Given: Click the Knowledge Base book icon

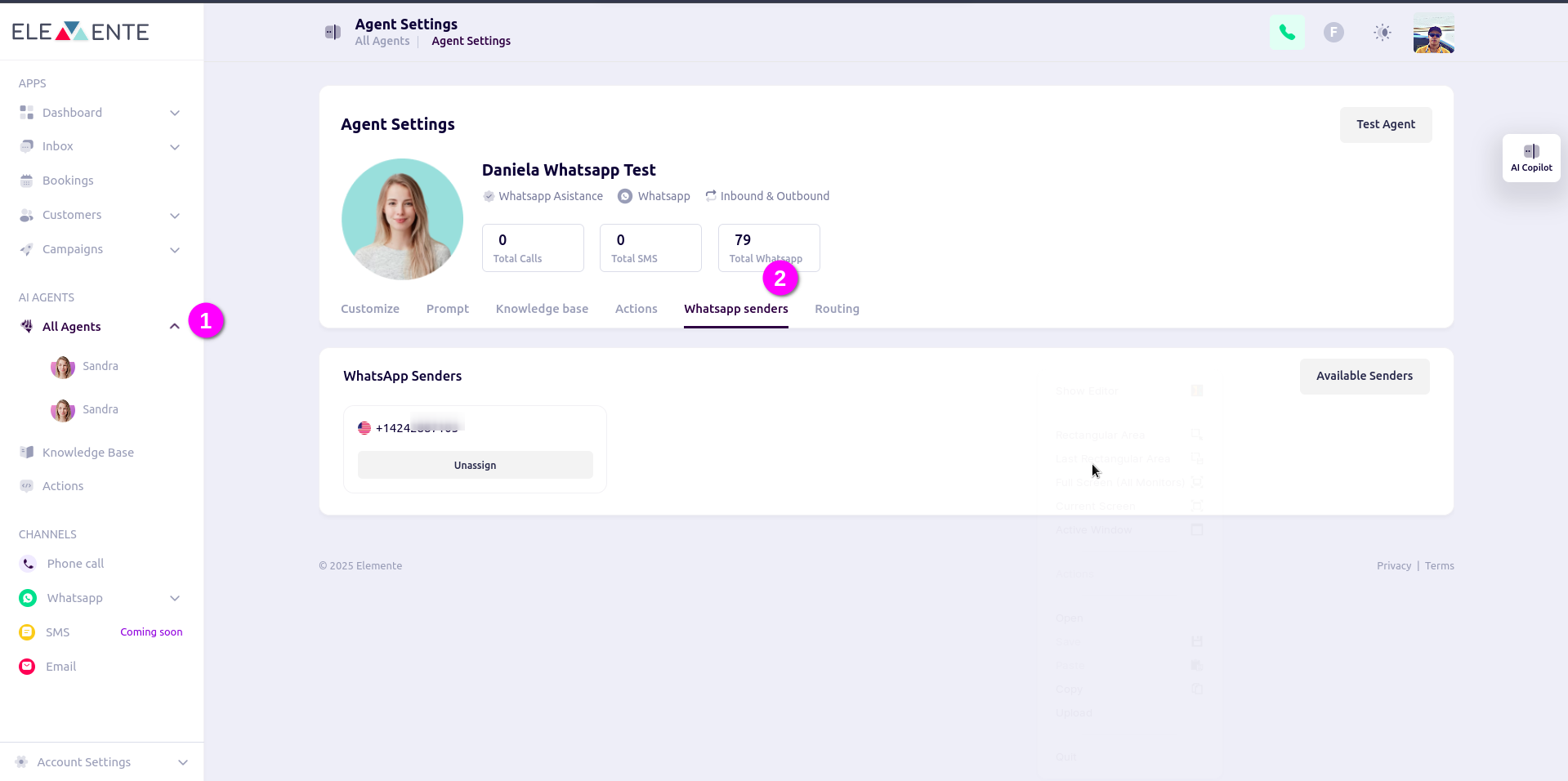Looking at the screenshot, I should coord(27,452).
